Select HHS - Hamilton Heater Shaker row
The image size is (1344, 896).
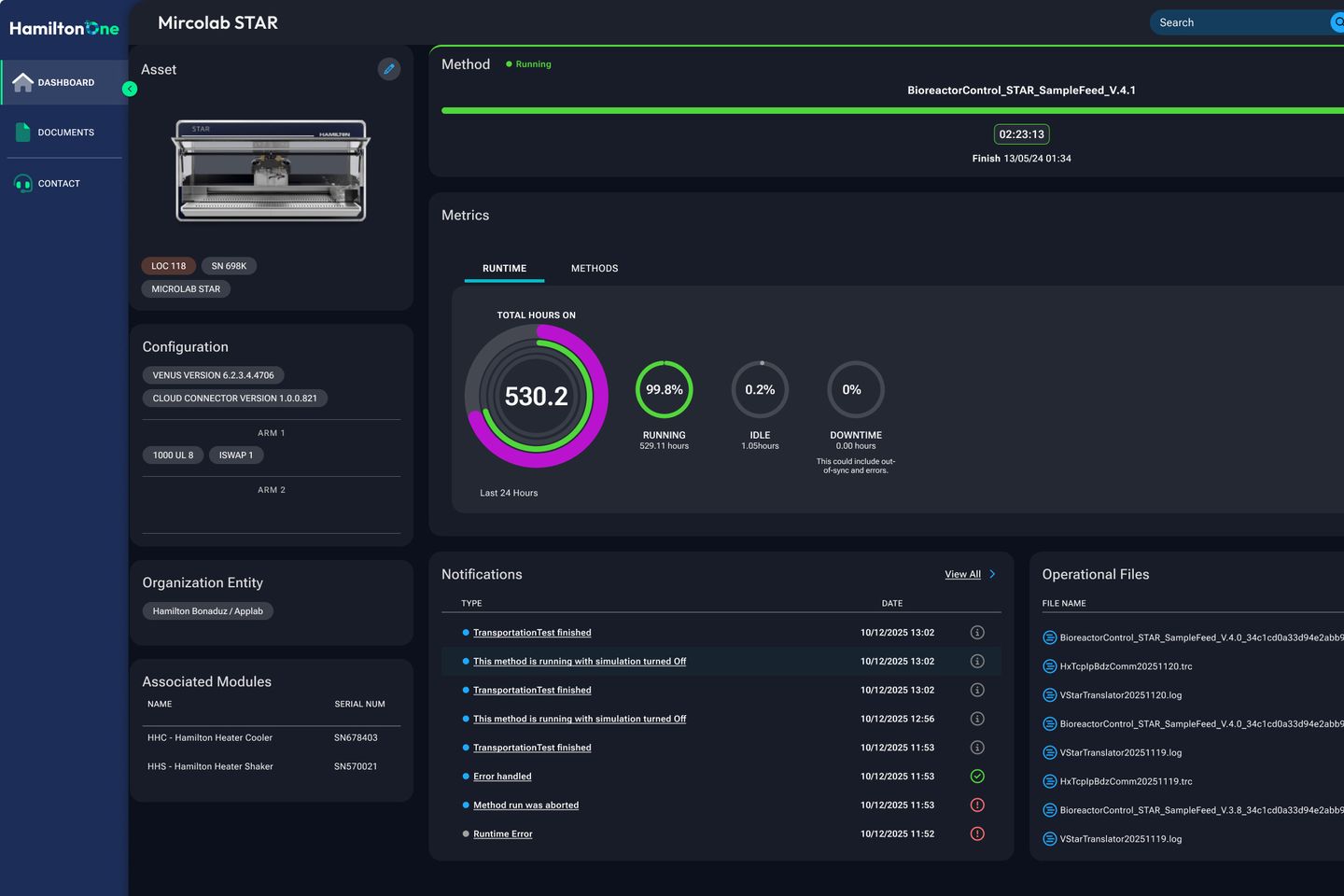(x=272, y=767)
